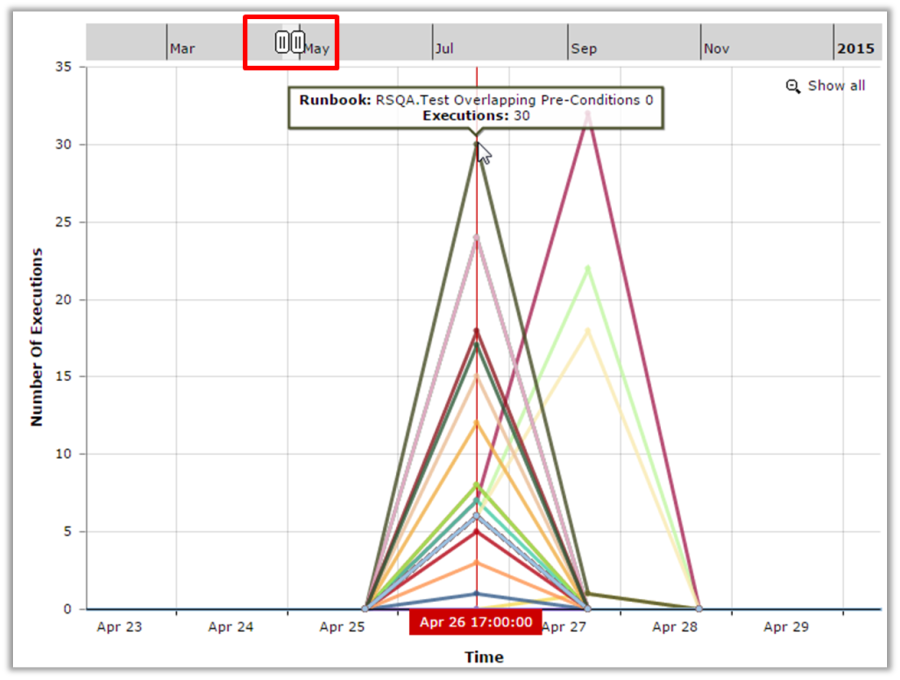
Task: Click the 2015 label in the timeline bar
Action: [855, 48]
